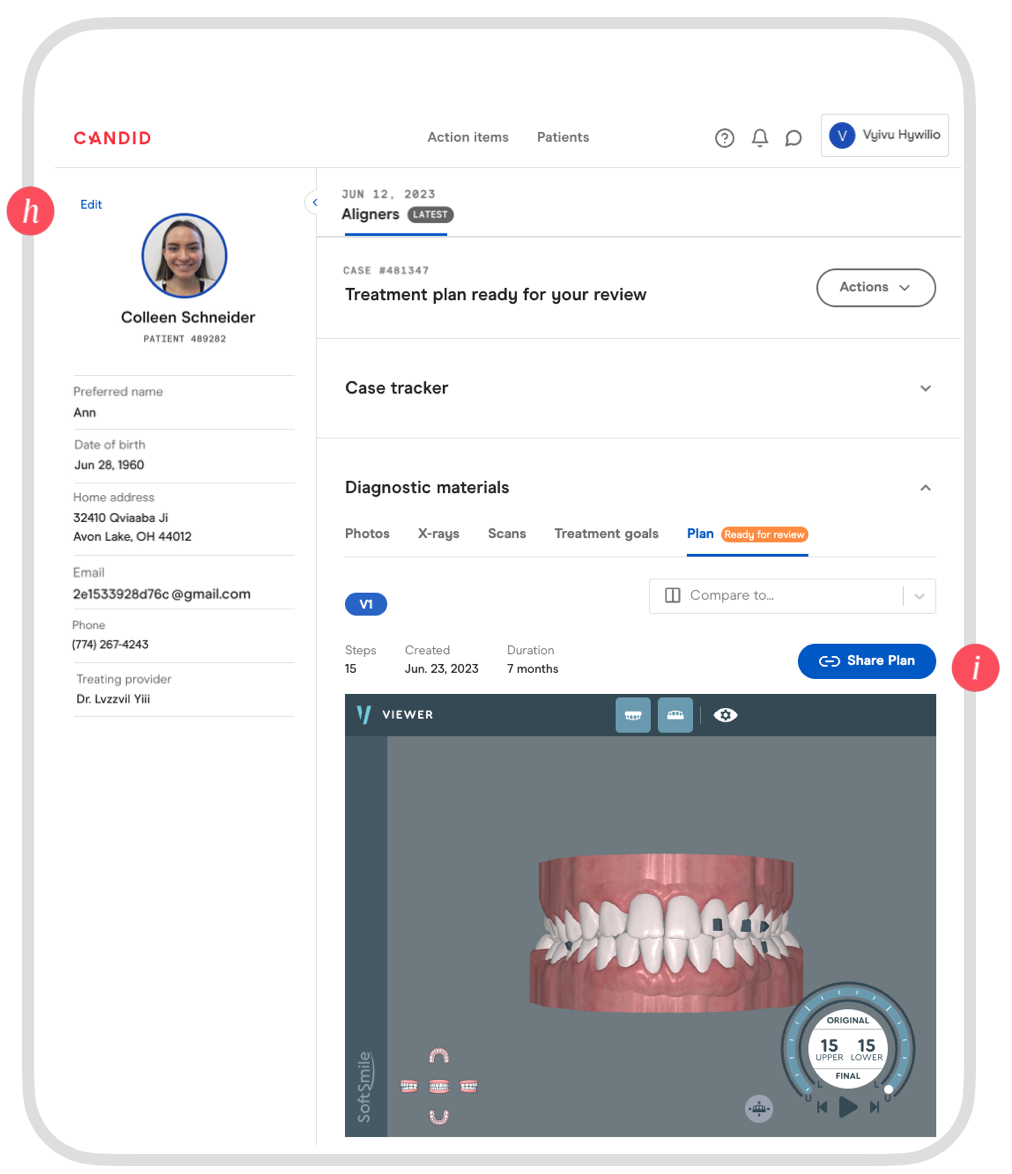Screen dimensions: 1012x1174
Task: Collapse the Diagnostic materials section
Action: click(926, 487)
